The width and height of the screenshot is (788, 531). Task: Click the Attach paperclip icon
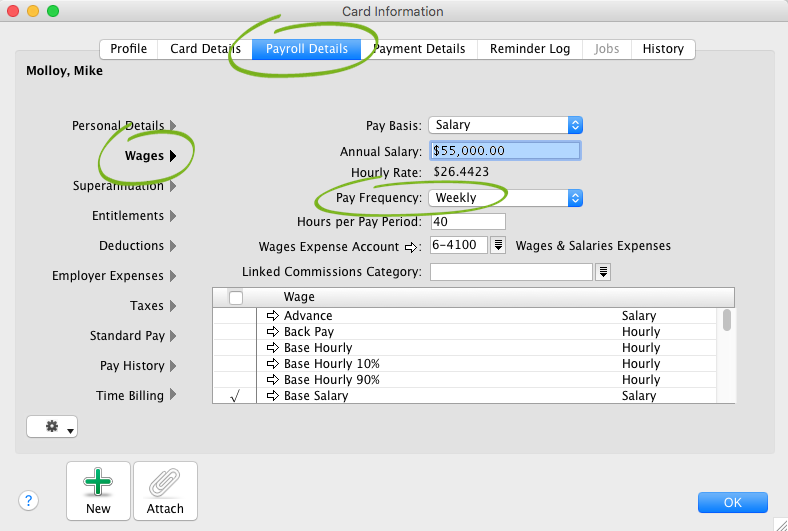point(165,484)
